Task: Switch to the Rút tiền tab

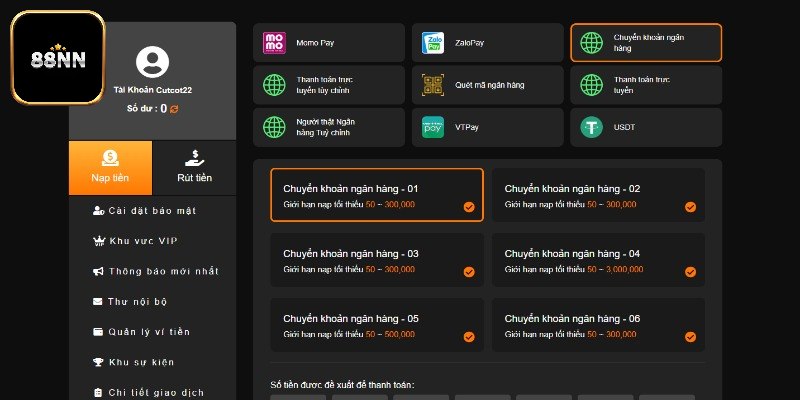Action: point(194,168)
